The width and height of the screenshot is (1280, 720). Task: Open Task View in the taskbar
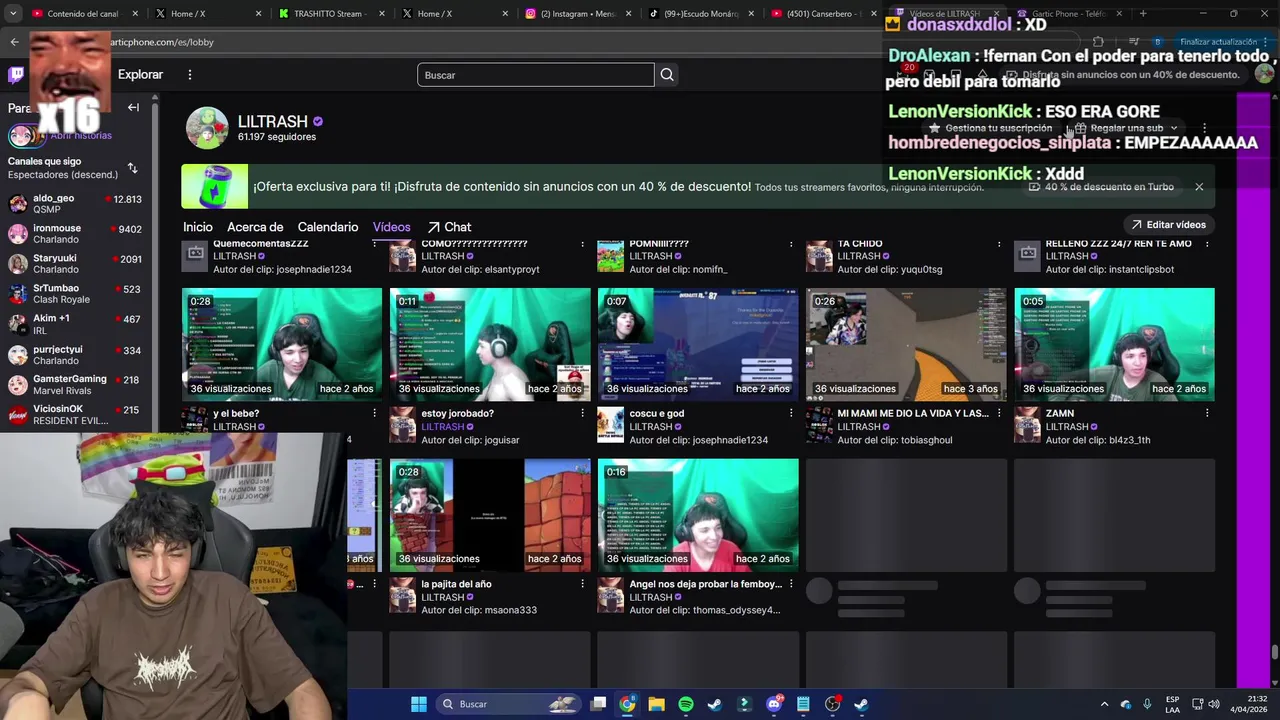click(598, 704)
